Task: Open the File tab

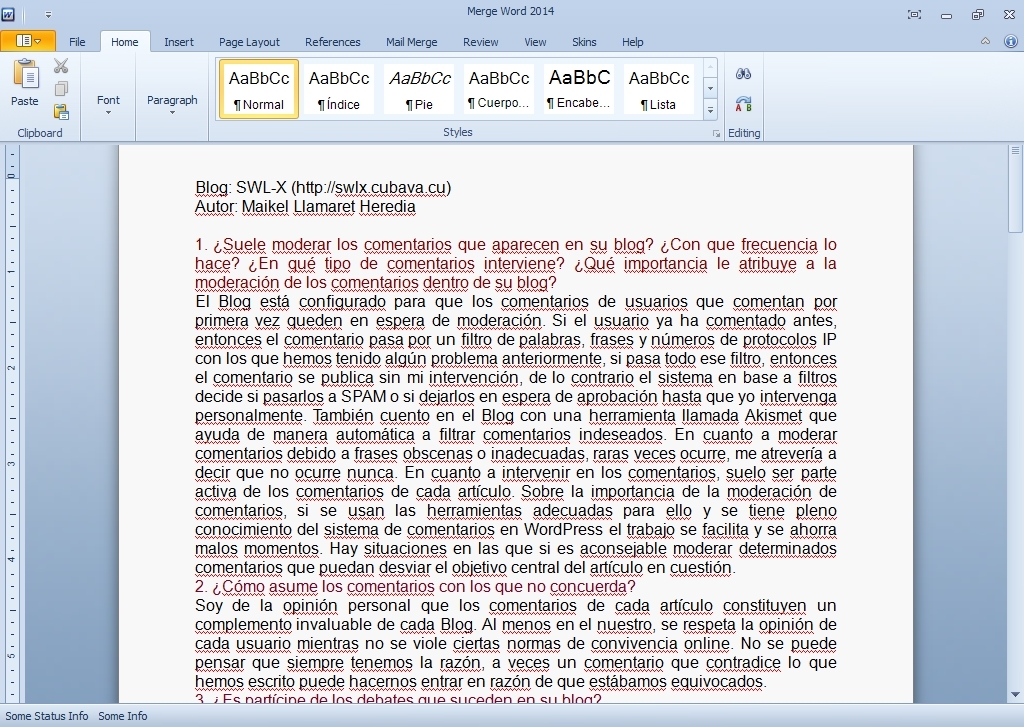Action: (x=77, y=42)
